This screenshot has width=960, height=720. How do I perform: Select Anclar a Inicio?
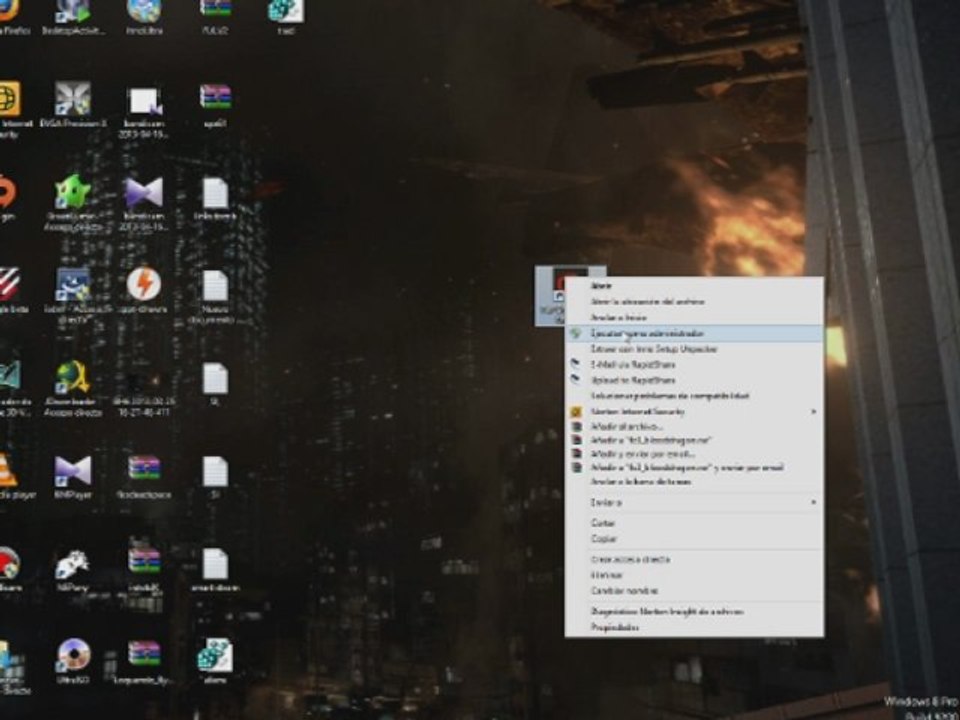(x=694, y=318)
